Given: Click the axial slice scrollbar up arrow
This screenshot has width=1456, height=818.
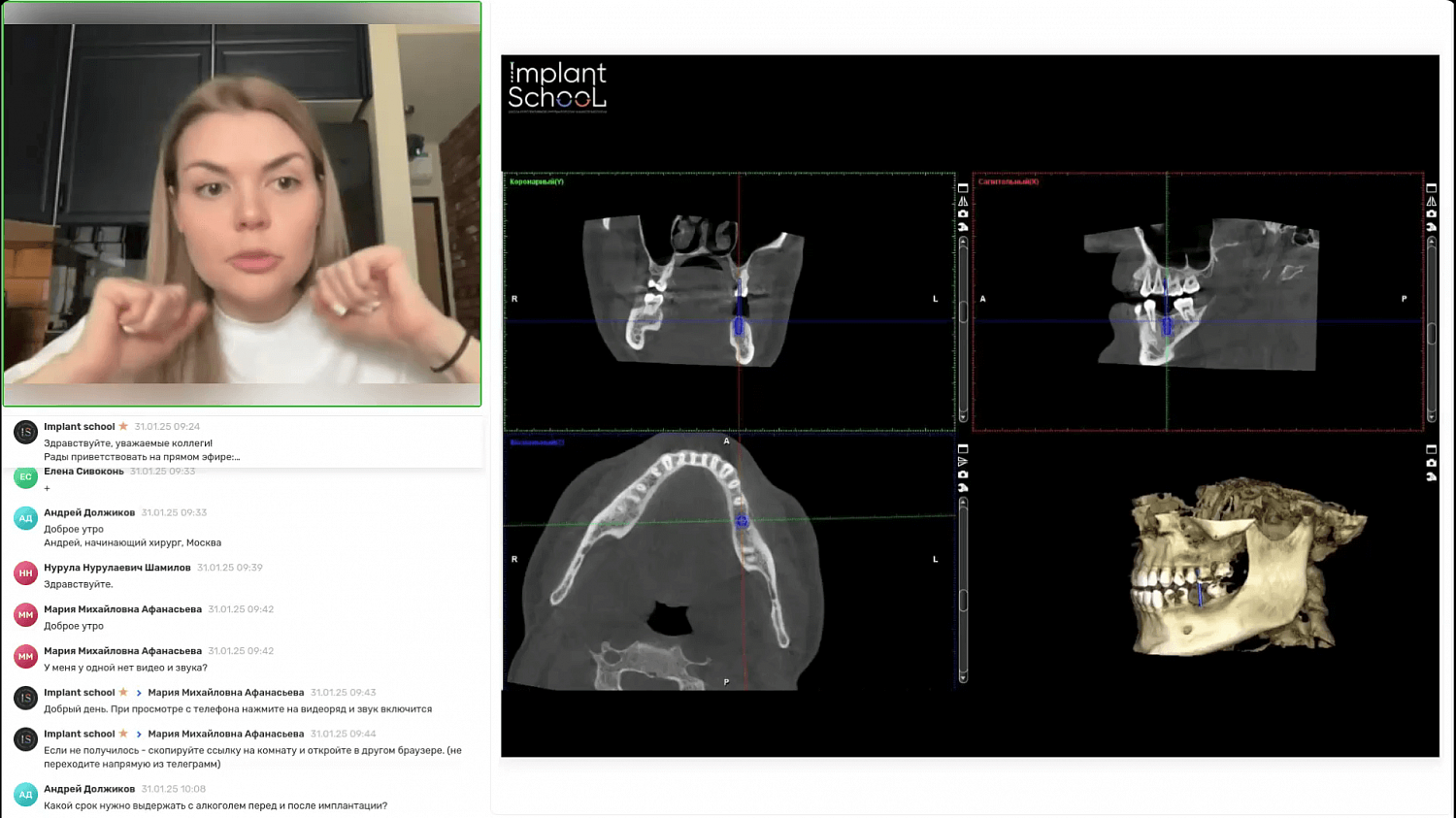Looking at the screenshot, I should [963, 503].
